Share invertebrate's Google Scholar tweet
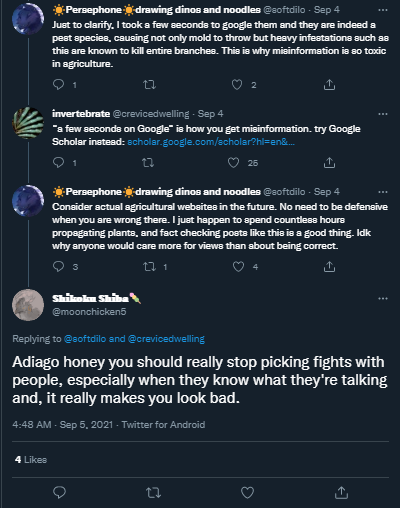 (329, 163)
